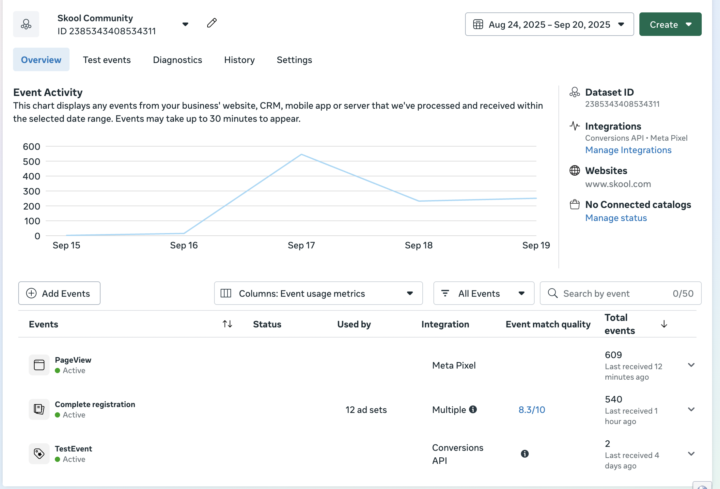Click the search magnifier icon
The image size is (720, 489).
click(x=552, y=293)
